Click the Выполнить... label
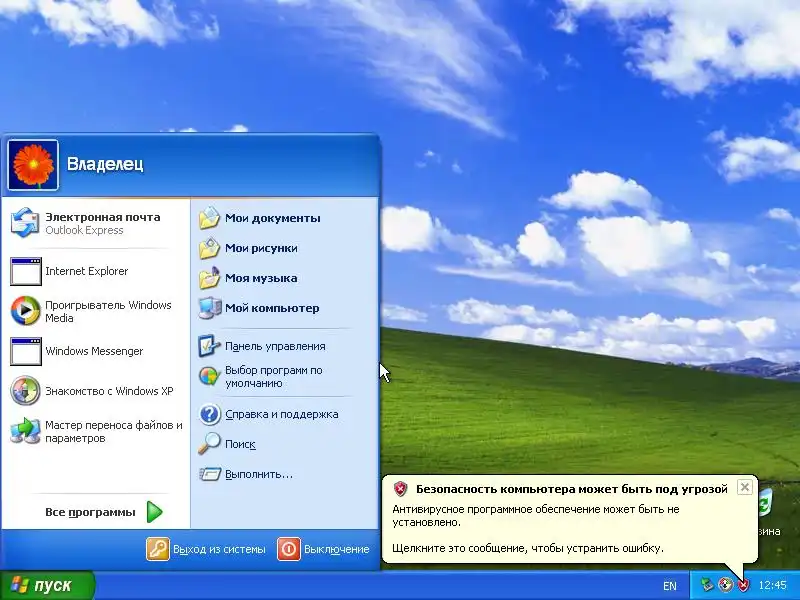The width and height of the screenshot is (800, 600). (259, 474)
